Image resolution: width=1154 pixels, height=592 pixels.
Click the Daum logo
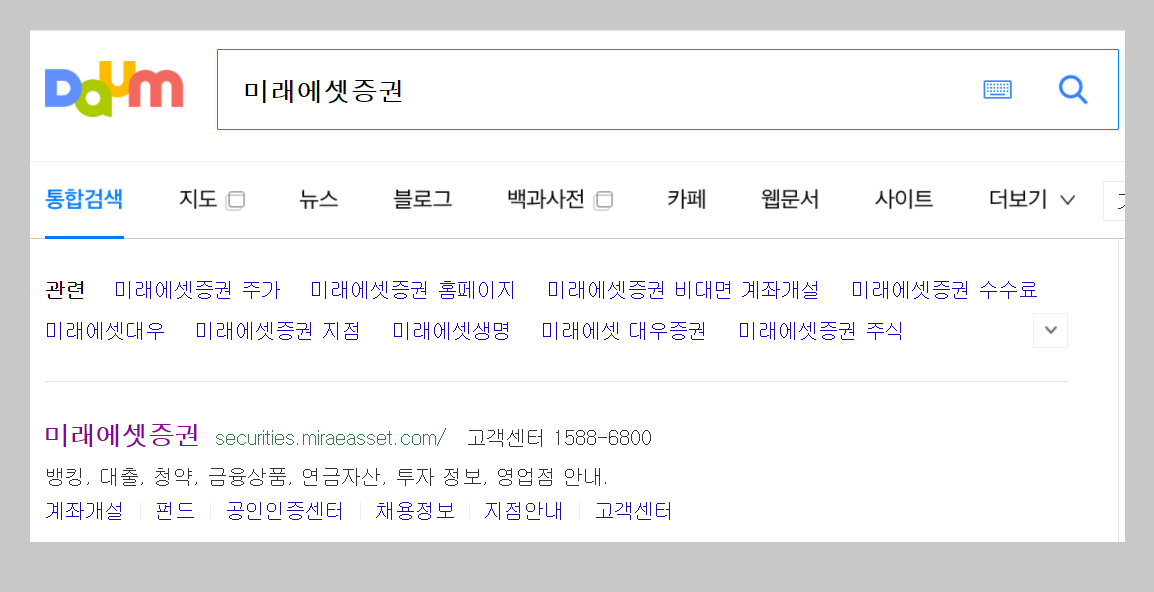point(114,88)
